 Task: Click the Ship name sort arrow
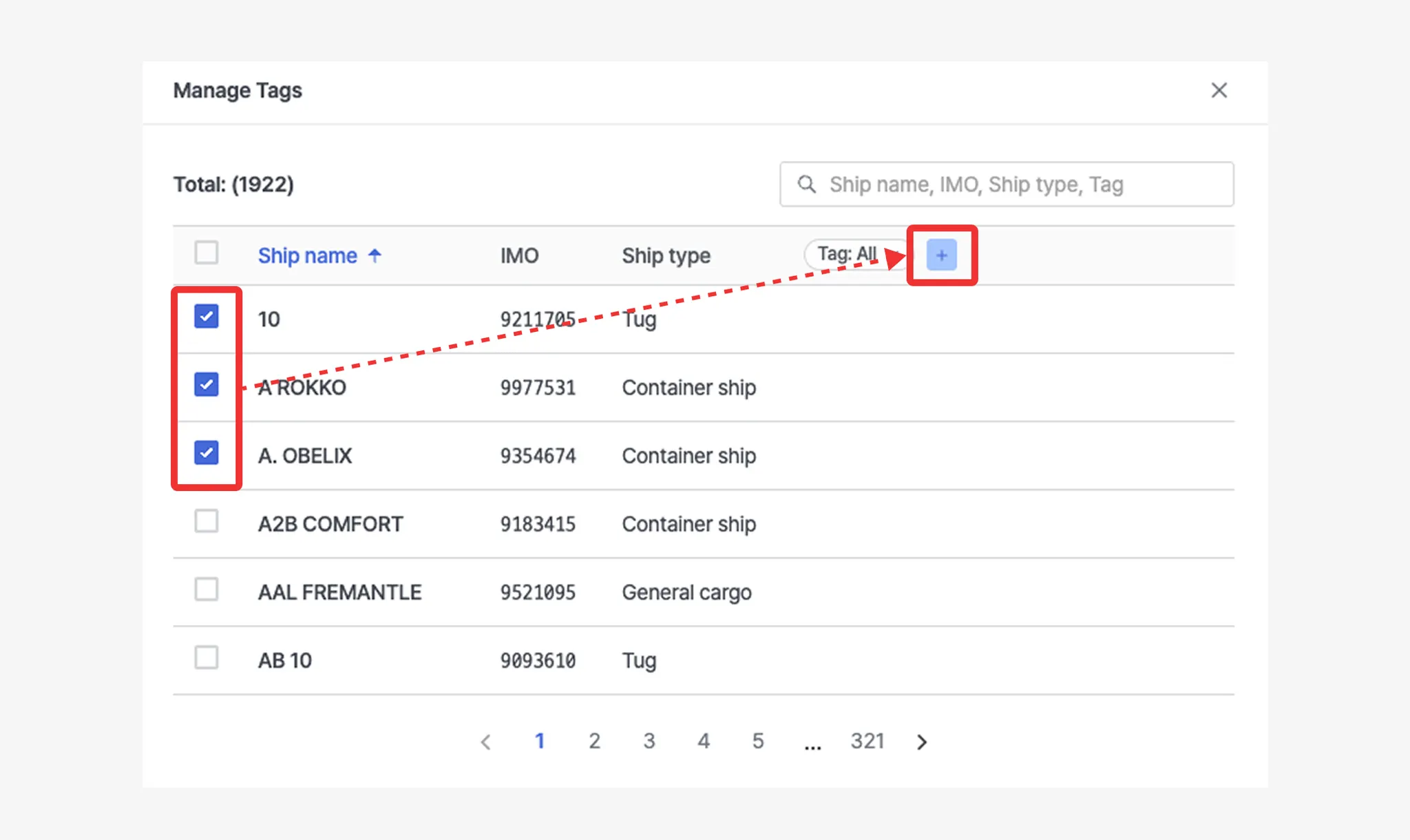(375, 255)
